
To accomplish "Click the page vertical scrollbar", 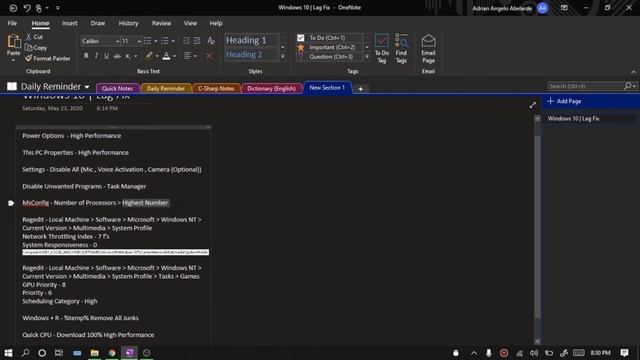I will pyautogui.click(x=538, y=227).
